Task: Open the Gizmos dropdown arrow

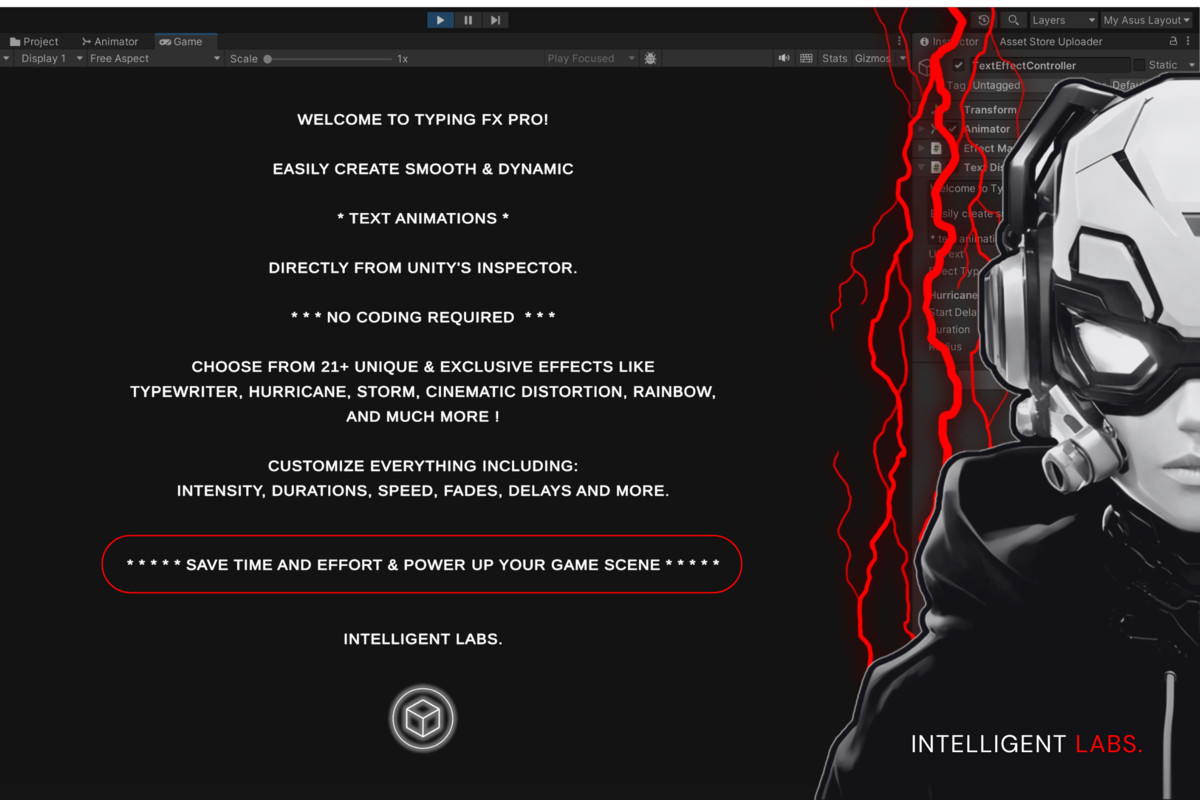Action: [x=903, y=59]
